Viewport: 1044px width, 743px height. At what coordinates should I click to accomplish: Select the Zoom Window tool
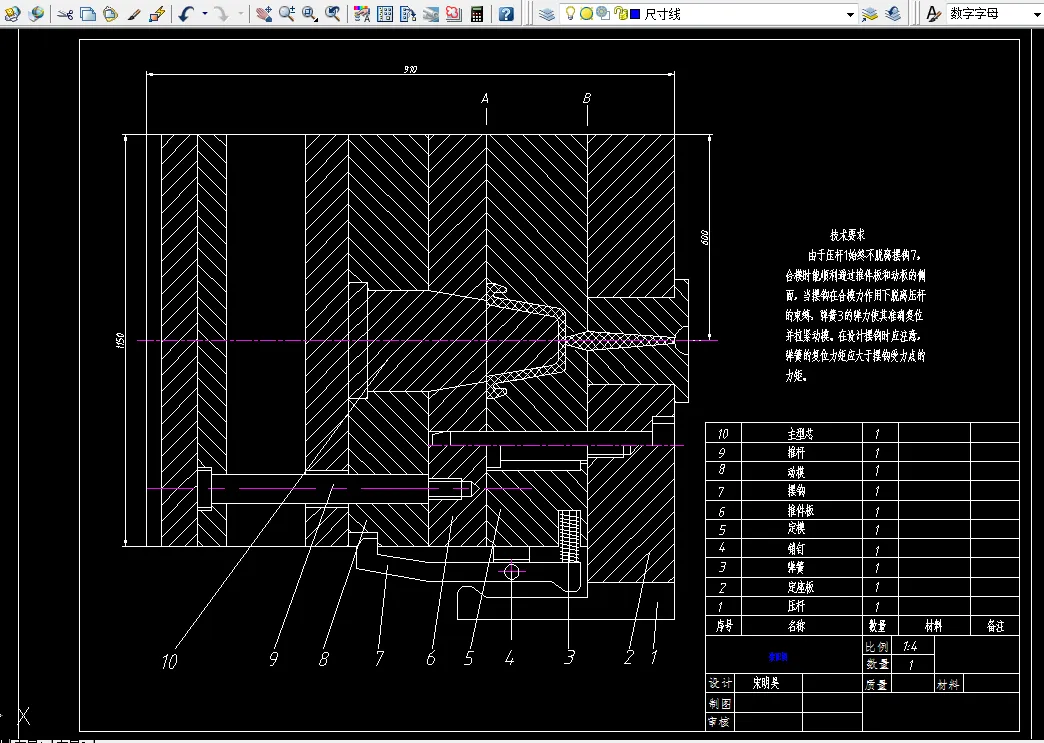(310, 13)
